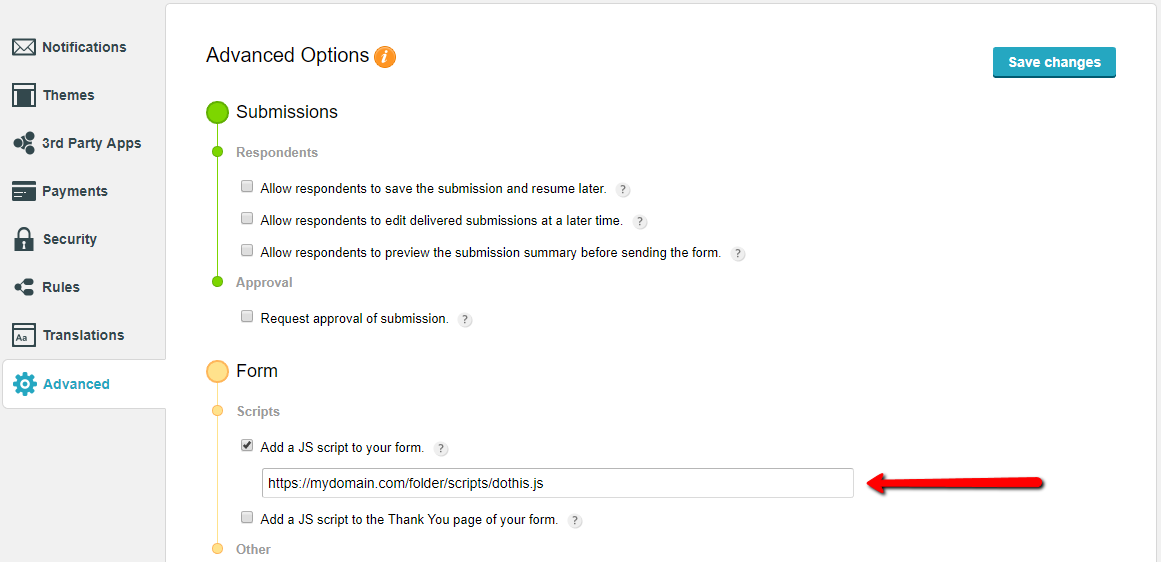Screen dimensions: 1161x562
Task: Open the Security padlock icon
Action: coord(24,239)
